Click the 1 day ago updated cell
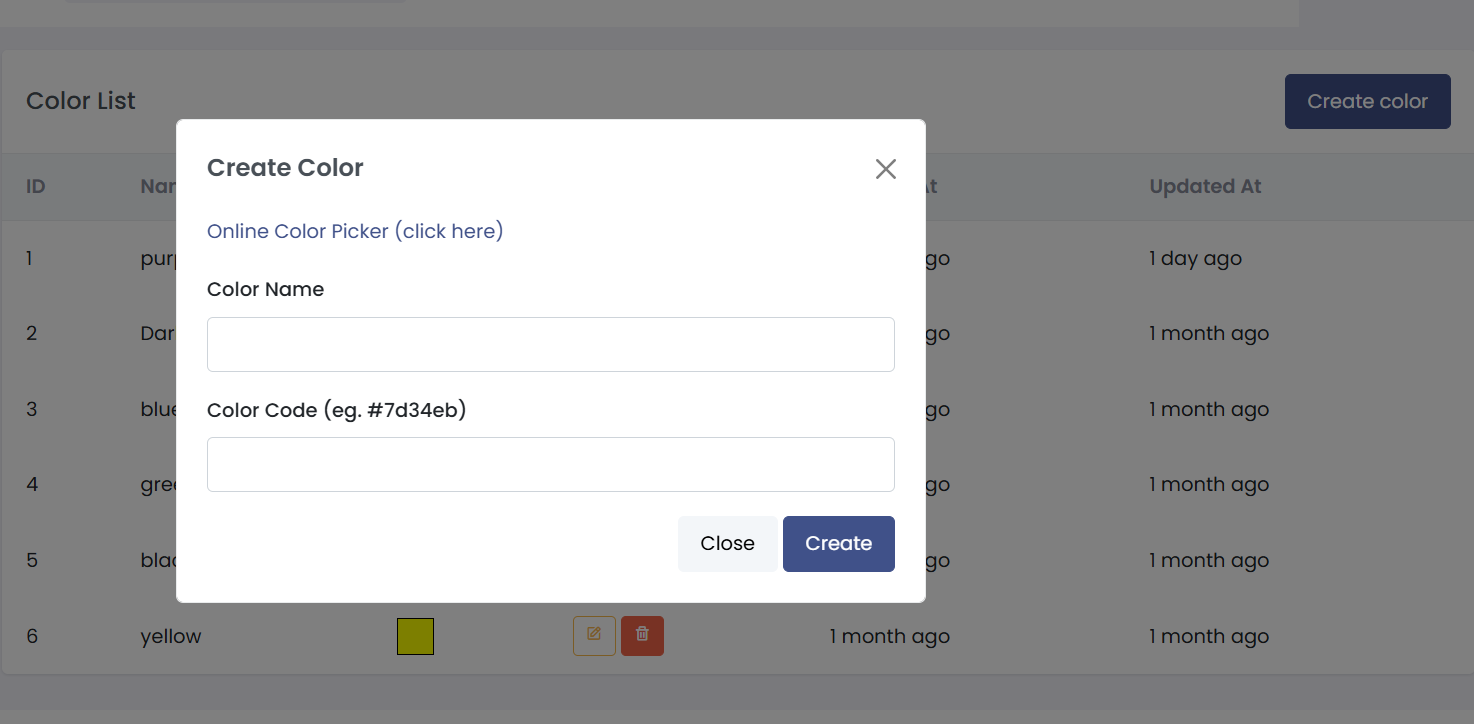This screenshot has width=1474, height=724. (1195, 258)
